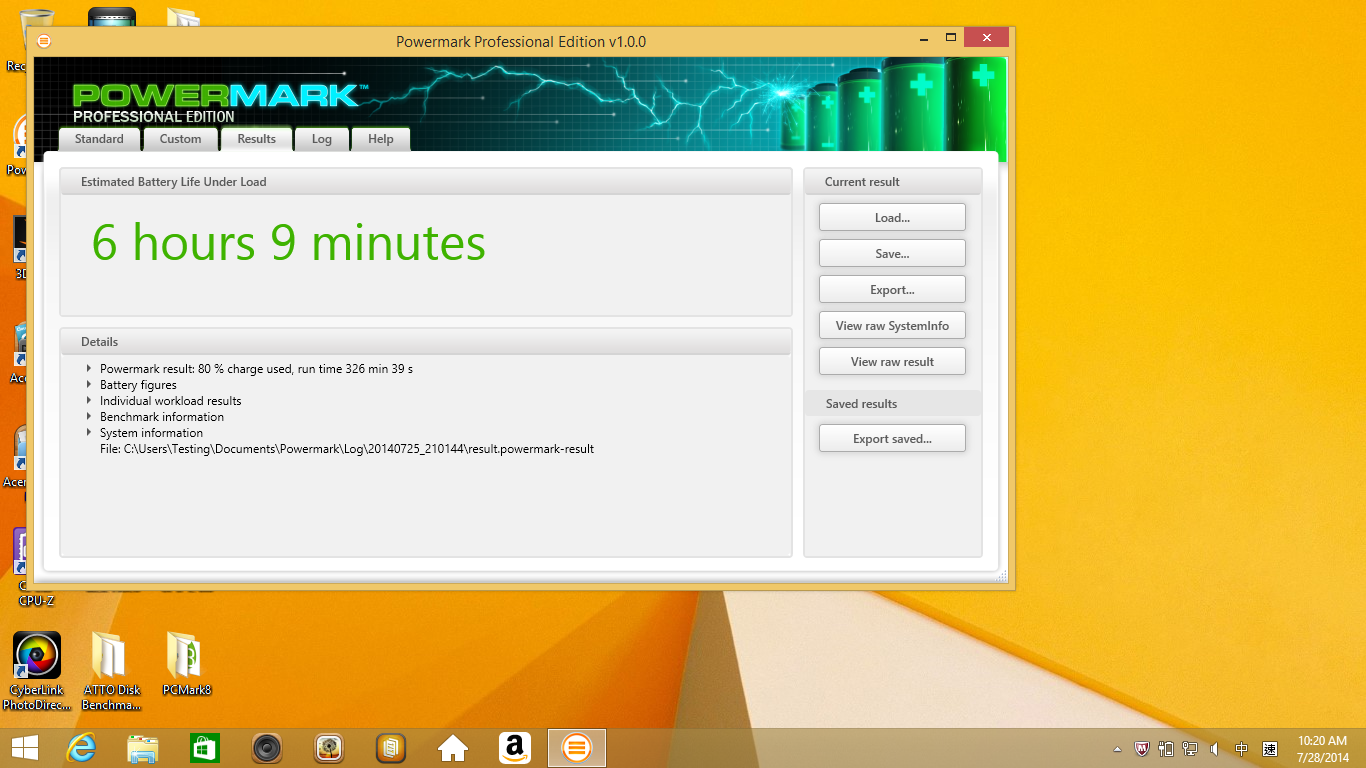Click the volume speaker tray icon
The width and height of the screenshot is (1366, 768).
(x=1215, y=748)
